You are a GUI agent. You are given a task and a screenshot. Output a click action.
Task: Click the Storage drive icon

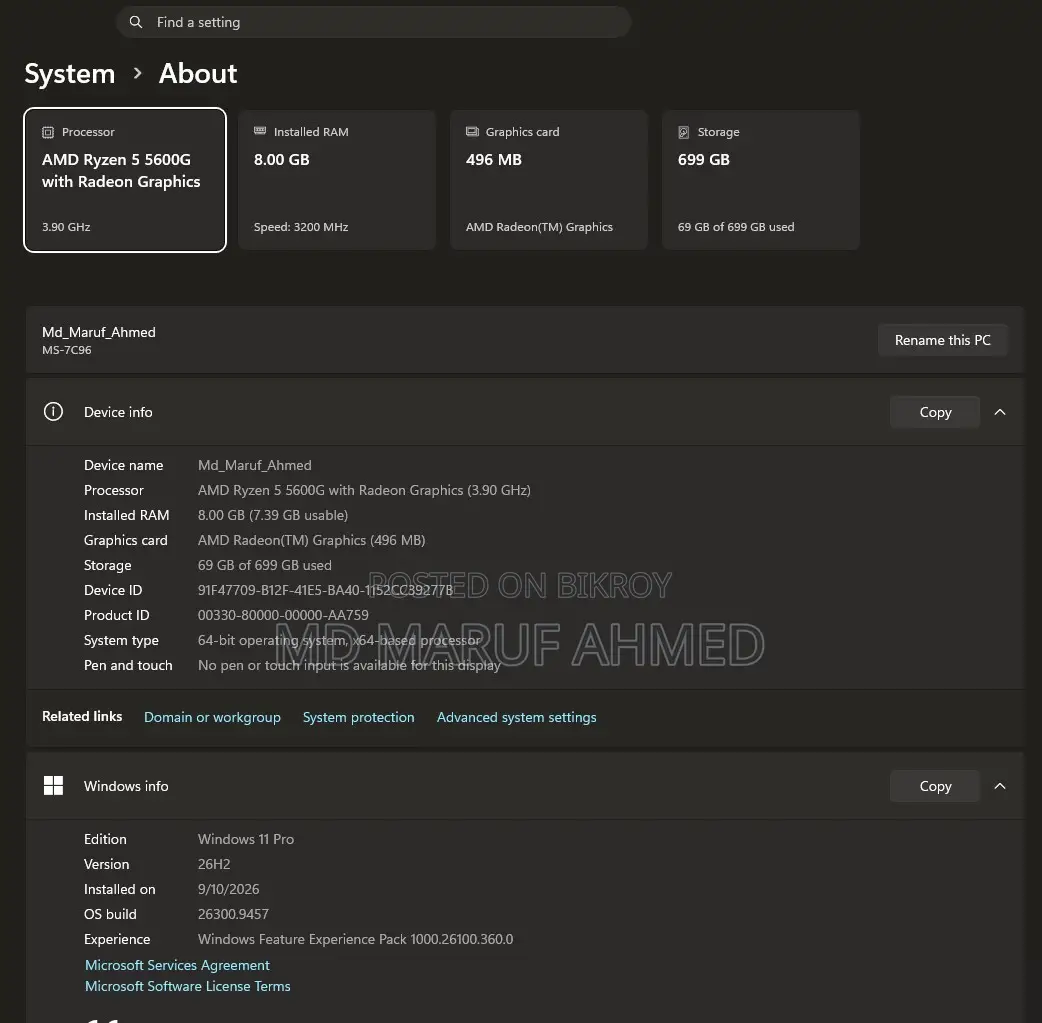coord(683,132)
